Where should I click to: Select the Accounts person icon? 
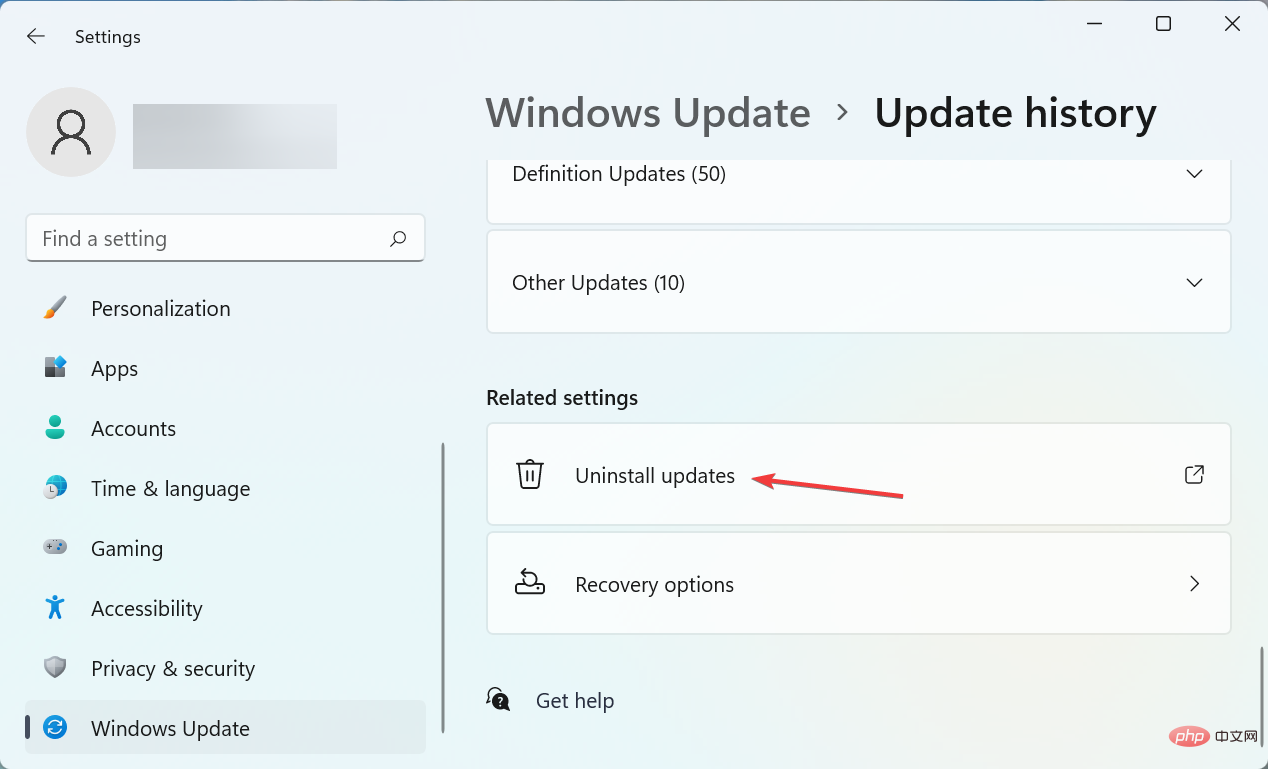(x=55, y=428)
